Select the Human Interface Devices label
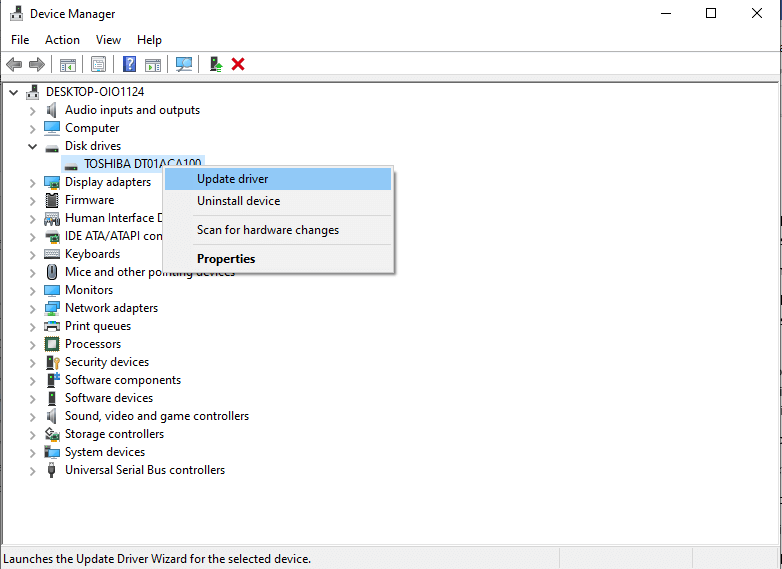Viewport: 782px width, 569px height. point(114,218)
